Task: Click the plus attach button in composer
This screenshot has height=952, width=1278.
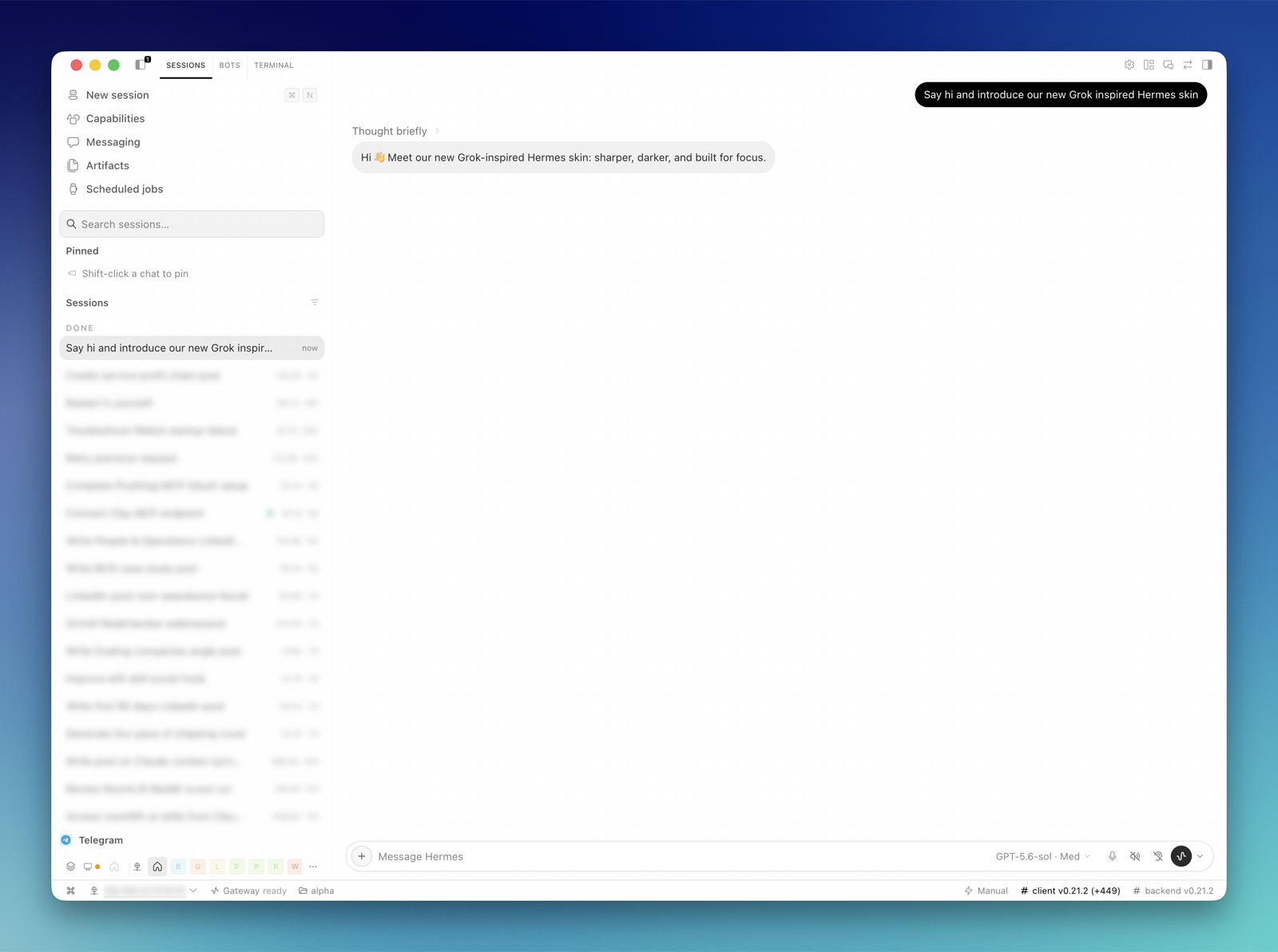Action: (x=362, y=856)
